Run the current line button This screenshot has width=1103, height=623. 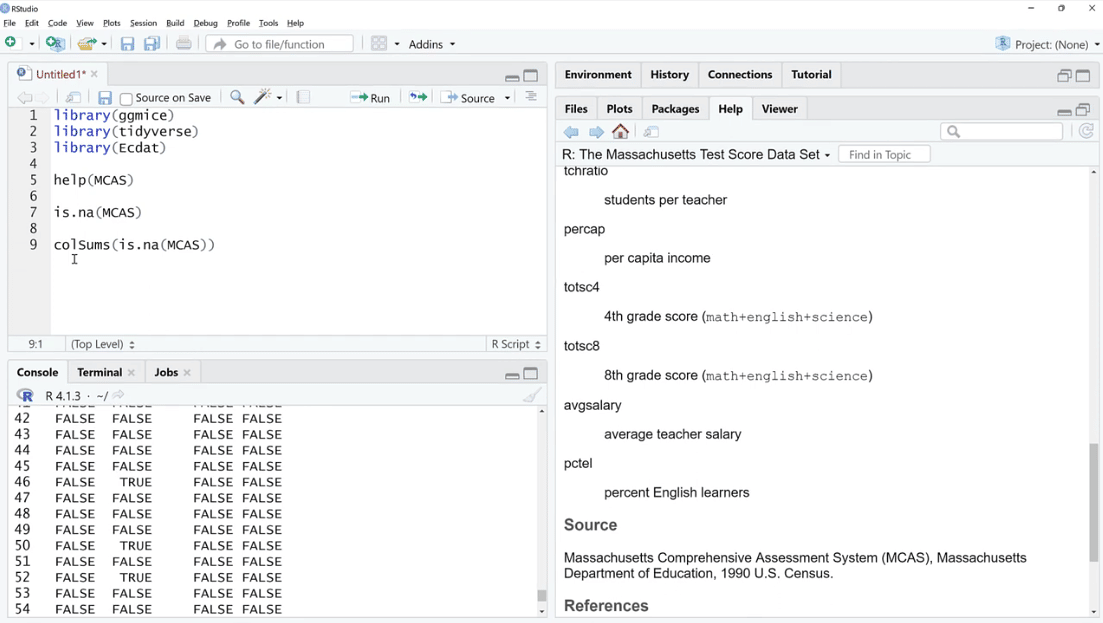(371, 98)
